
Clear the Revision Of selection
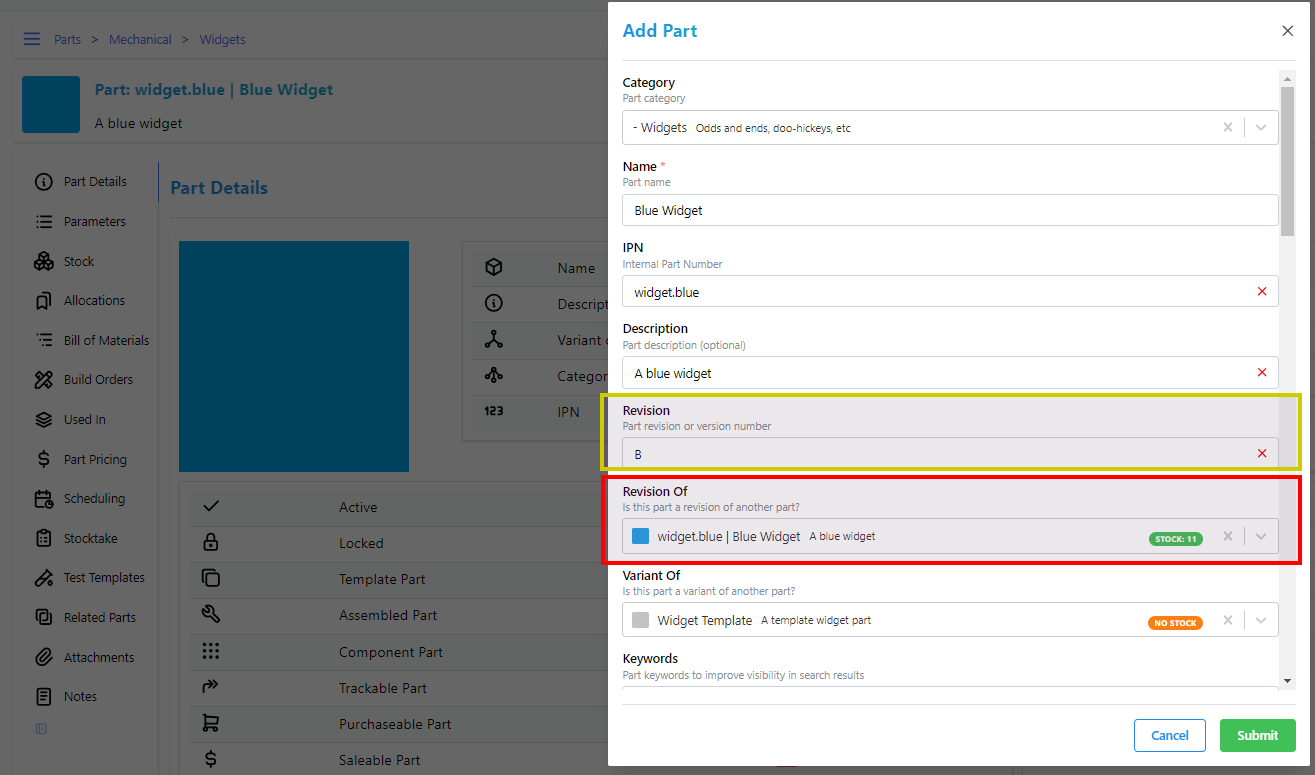pyautogui.click(x=1227, y=536)
